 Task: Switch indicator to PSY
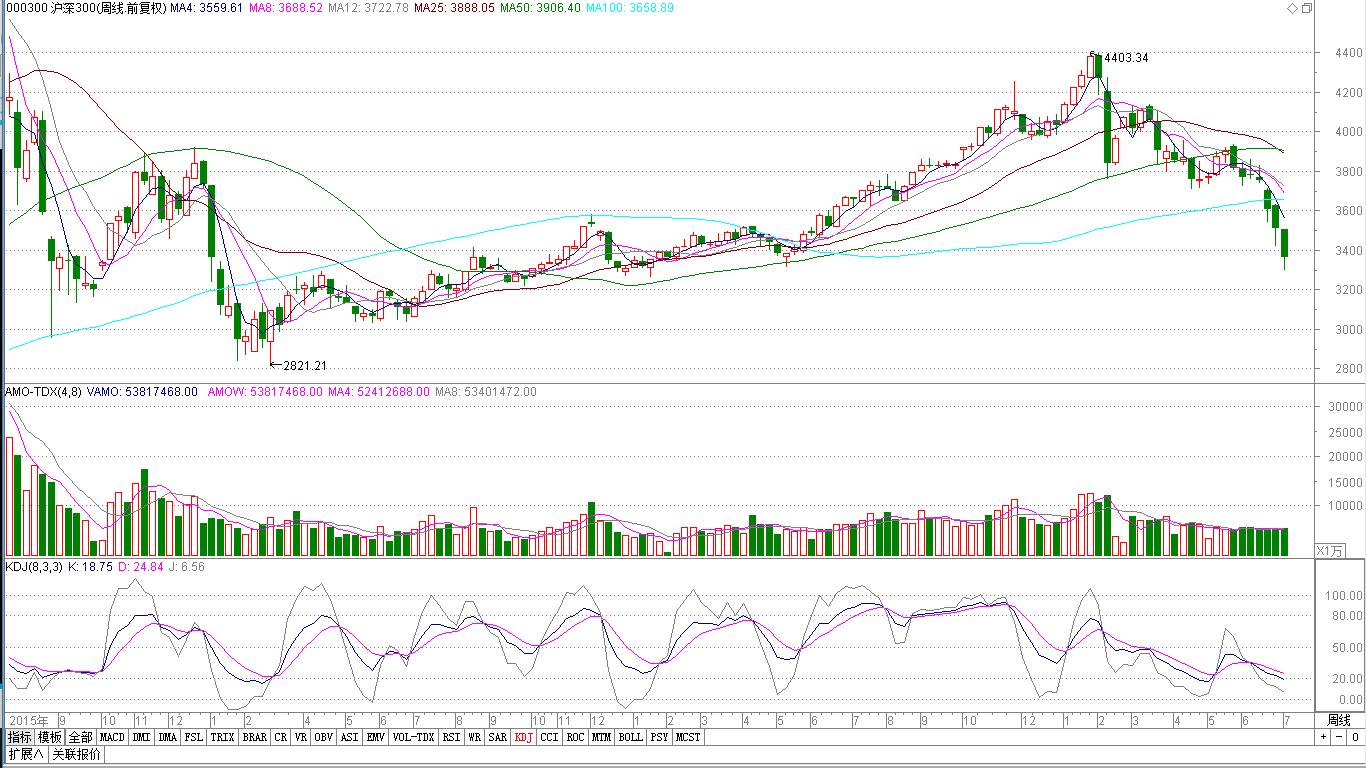point(659,737)
